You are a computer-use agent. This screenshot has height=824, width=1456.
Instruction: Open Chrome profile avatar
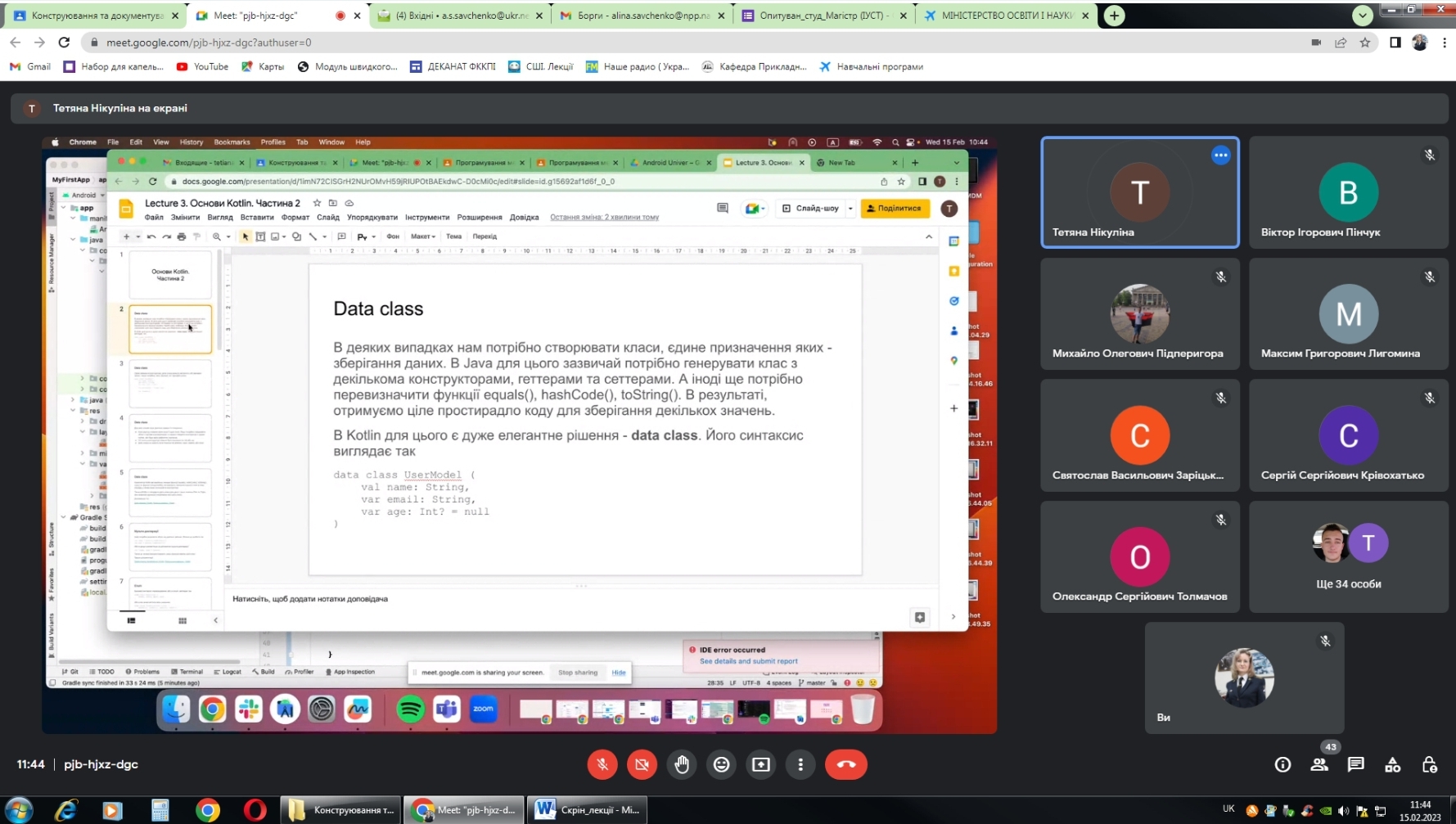[x=1420, y=43]
